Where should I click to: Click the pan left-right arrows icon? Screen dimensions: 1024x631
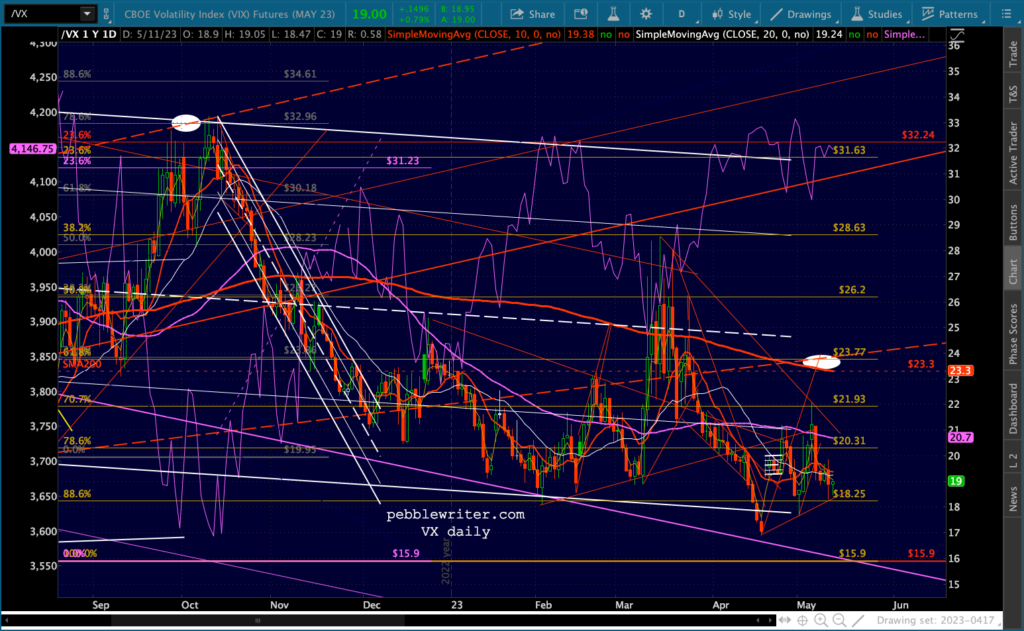point(785,620)
